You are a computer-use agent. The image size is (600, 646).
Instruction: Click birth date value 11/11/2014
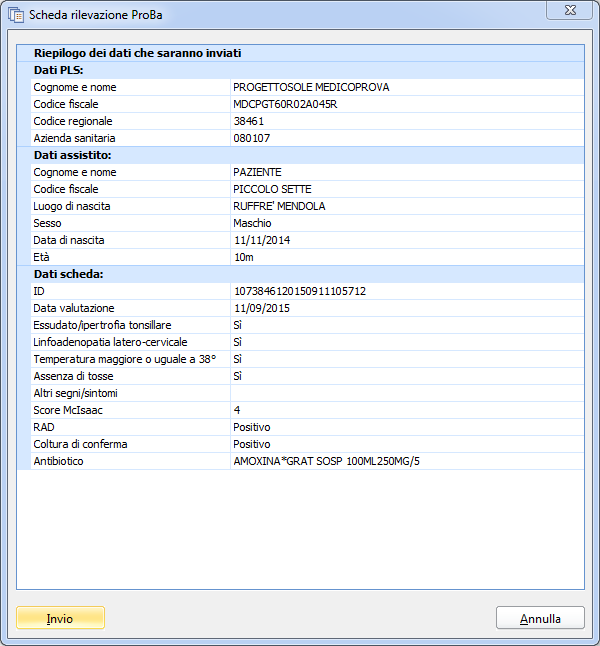[262, 240]
